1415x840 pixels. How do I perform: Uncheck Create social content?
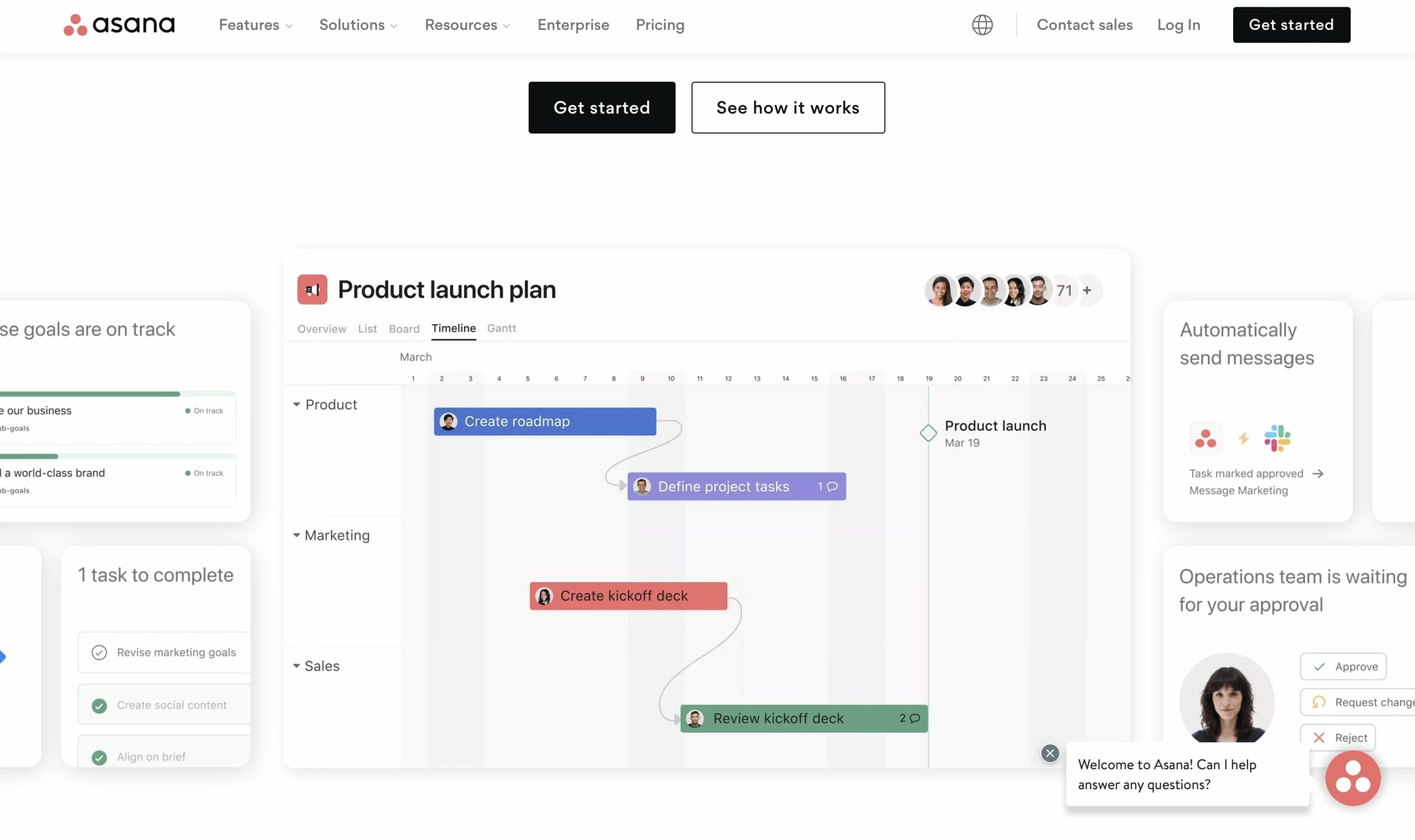coord(99,705)
